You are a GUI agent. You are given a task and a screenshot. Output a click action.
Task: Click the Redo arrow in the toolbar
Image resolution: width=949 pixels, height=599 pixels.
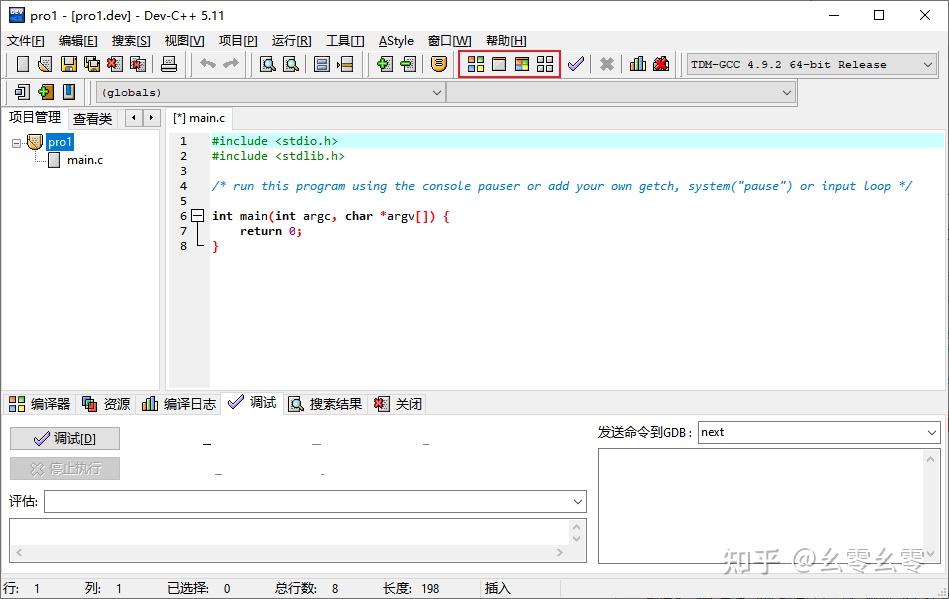click(x=231, y=64)
